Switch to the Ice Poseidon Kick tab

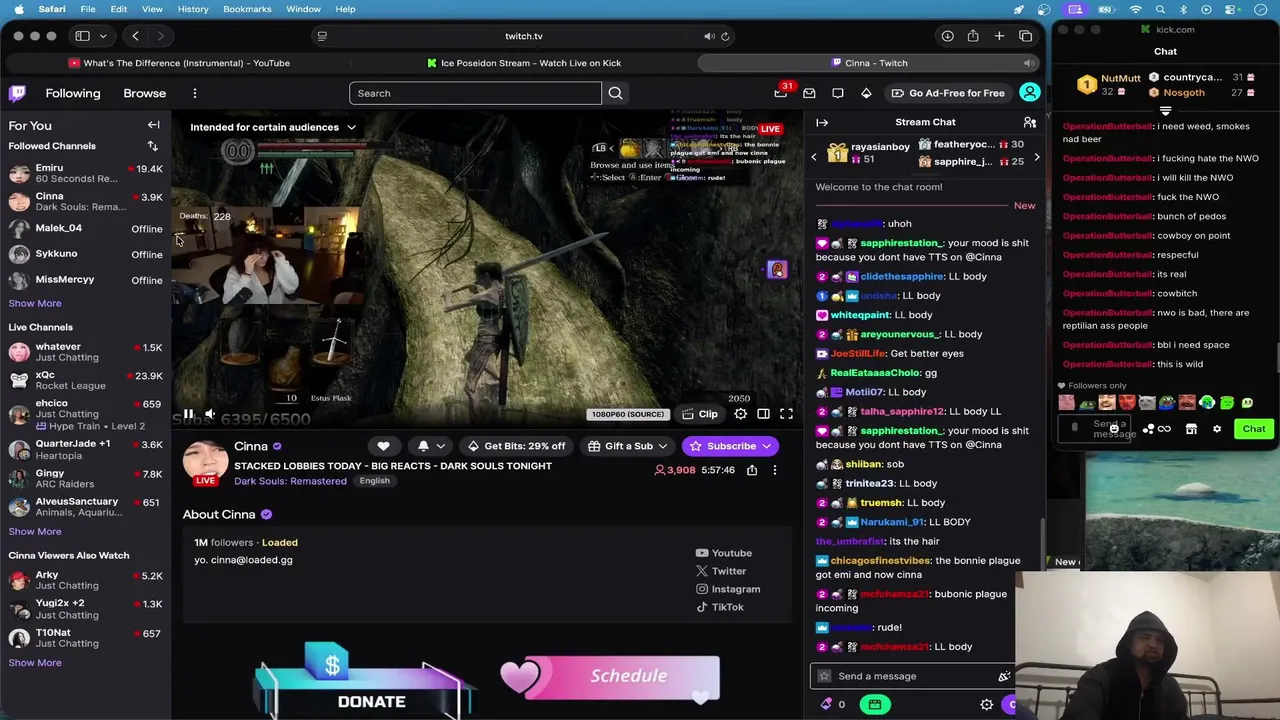click(x=523, y=63)
